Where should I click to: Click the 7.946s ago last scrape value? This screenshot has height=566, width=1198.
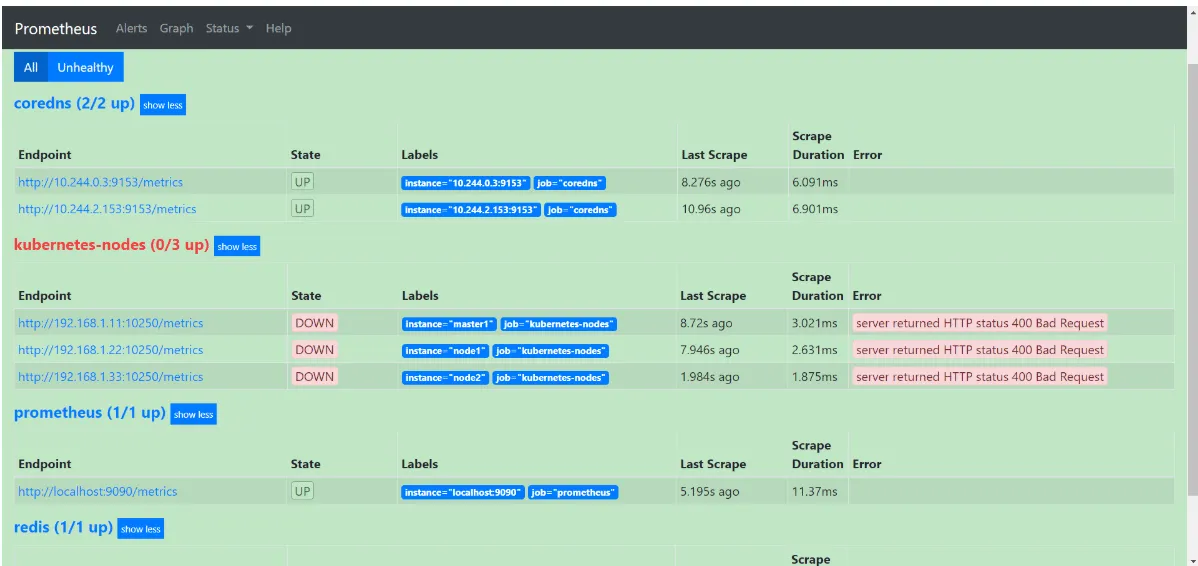click(710, 351)
